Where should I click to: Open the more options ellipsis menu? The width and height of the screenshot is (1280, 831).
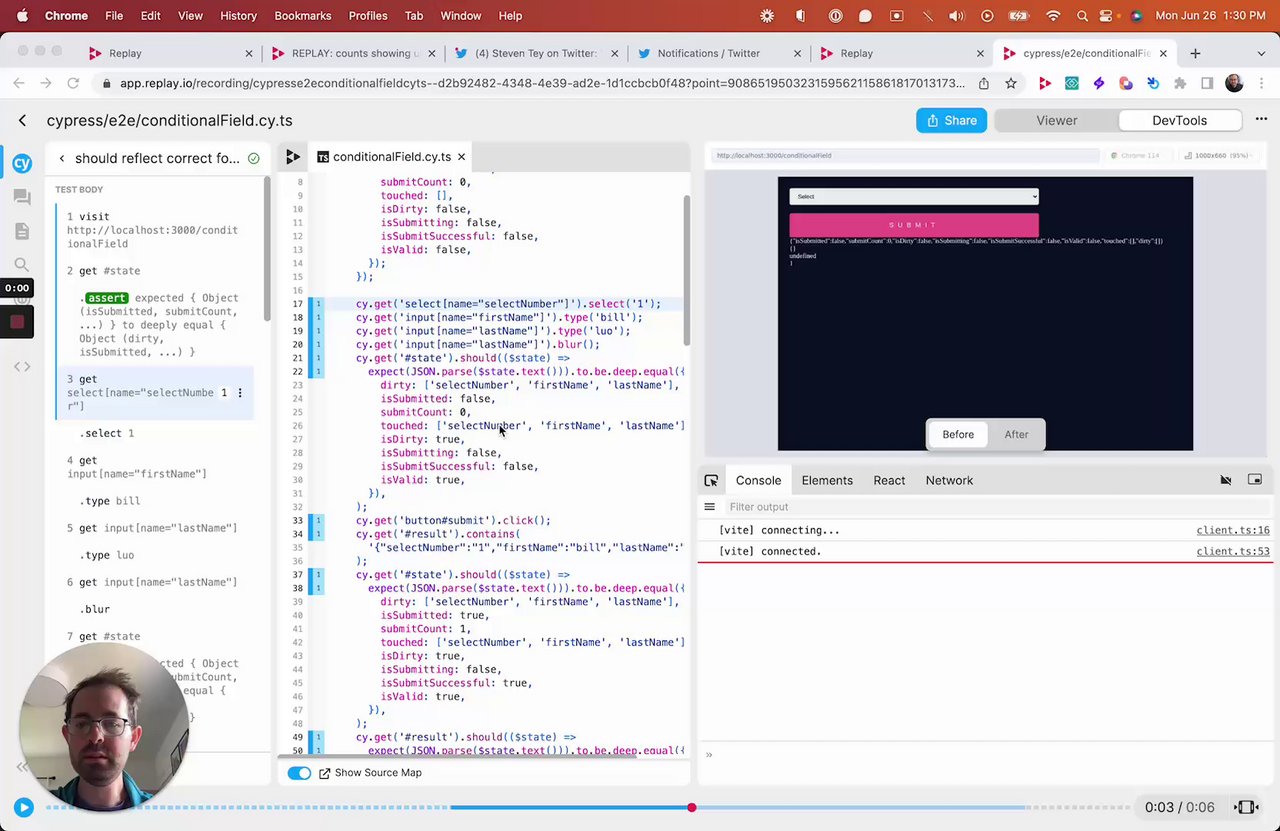click(1261, 120)
